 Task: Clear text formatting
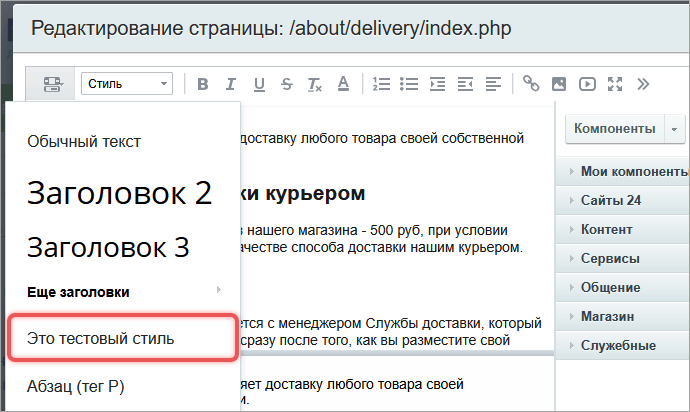(315, 84)
